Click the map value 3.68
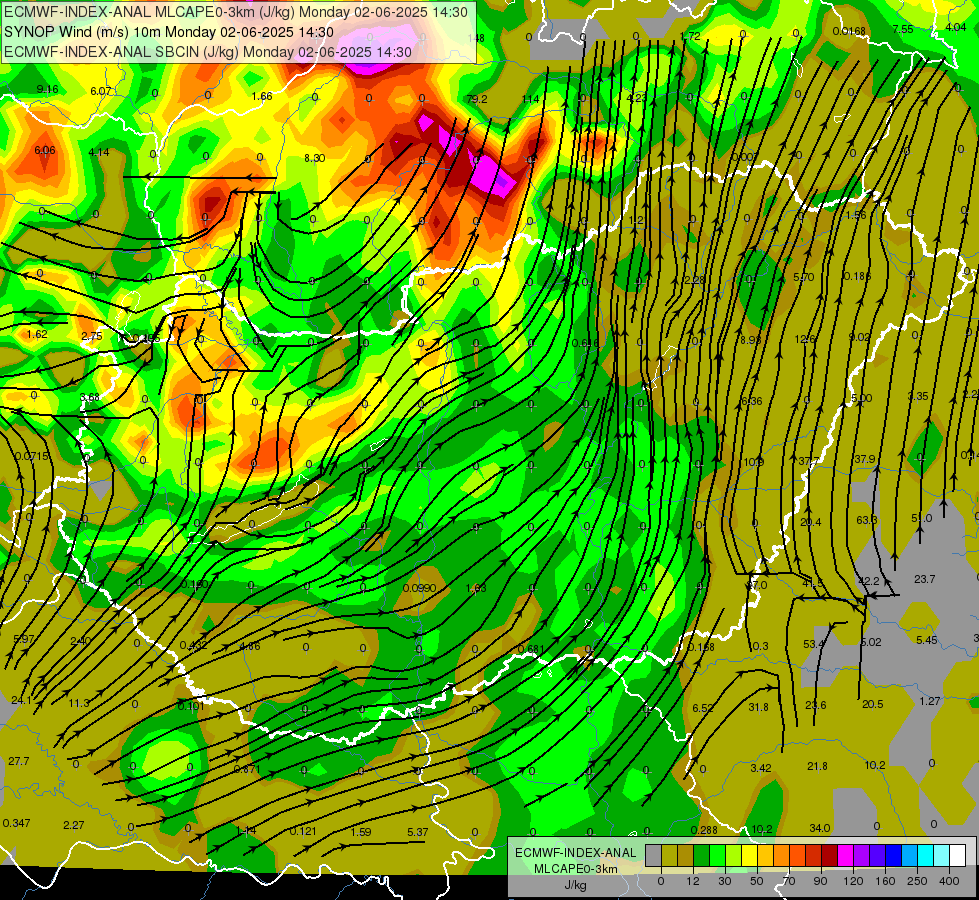Image resolution: width=979 pixels, height=900 pixels. 90,397
